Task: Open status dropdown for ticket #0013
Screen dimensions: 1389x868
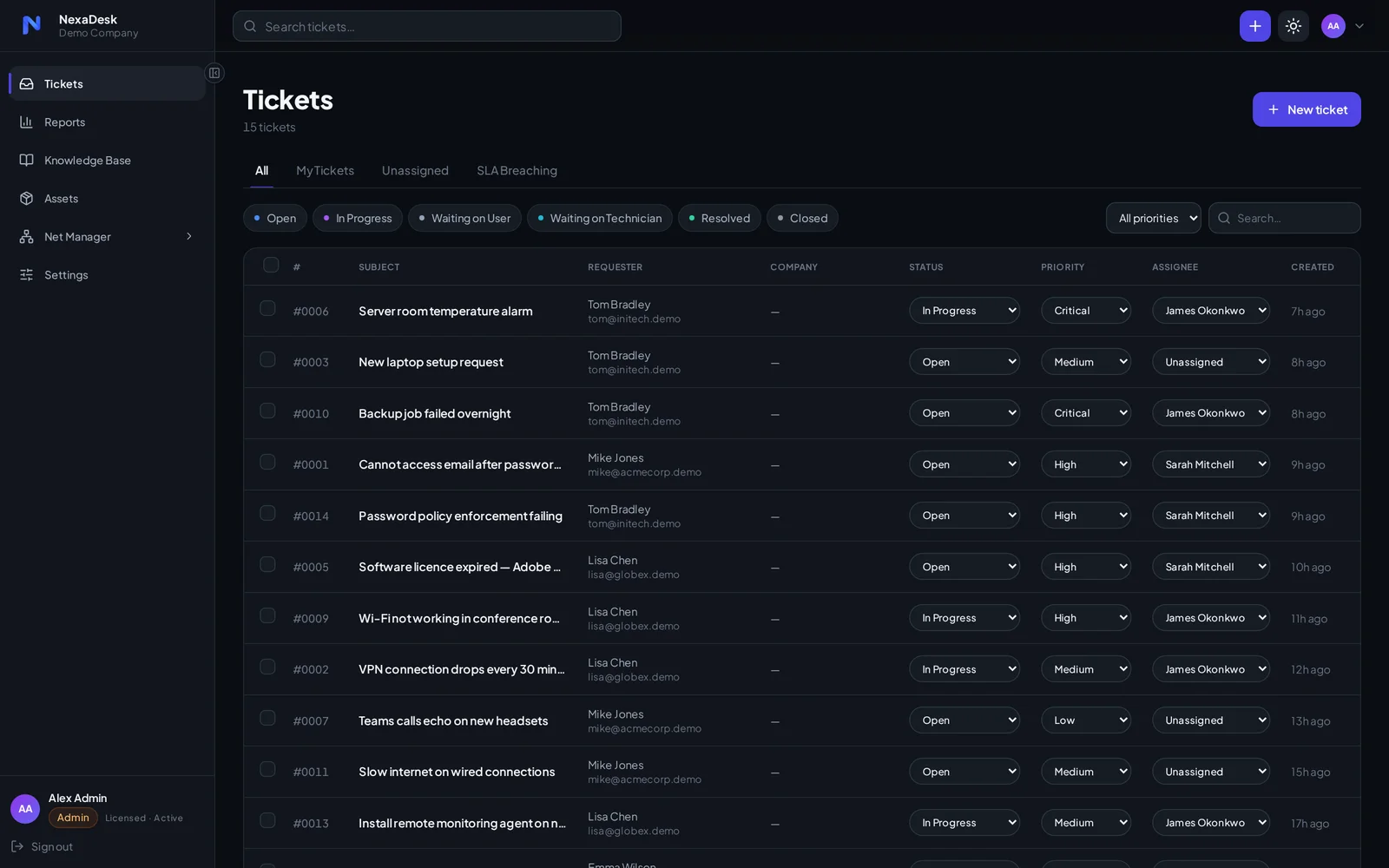Action: pyautogui.click(x=964, y=823)
